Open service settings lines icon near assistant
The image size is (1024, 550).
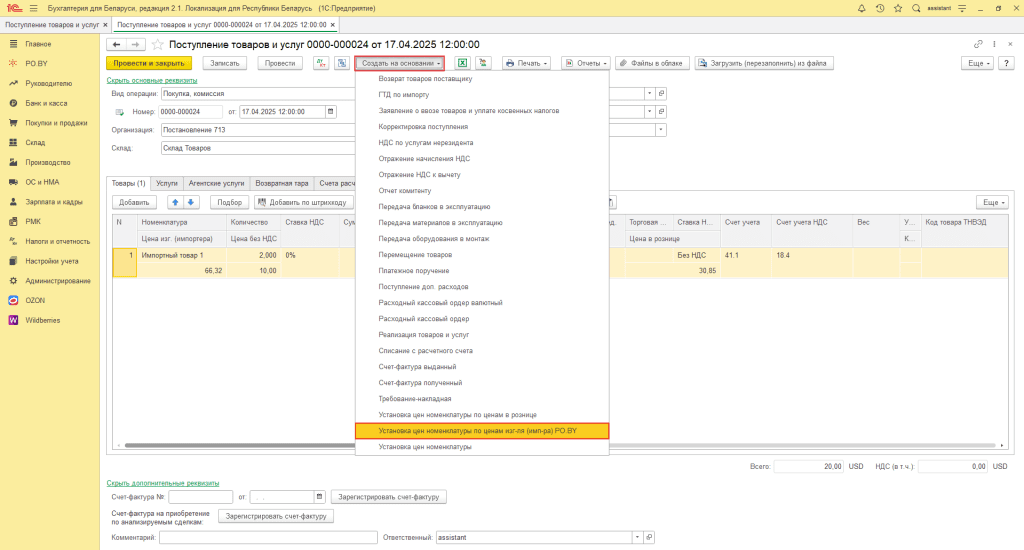pyautogui.click(x=962, y=8)
